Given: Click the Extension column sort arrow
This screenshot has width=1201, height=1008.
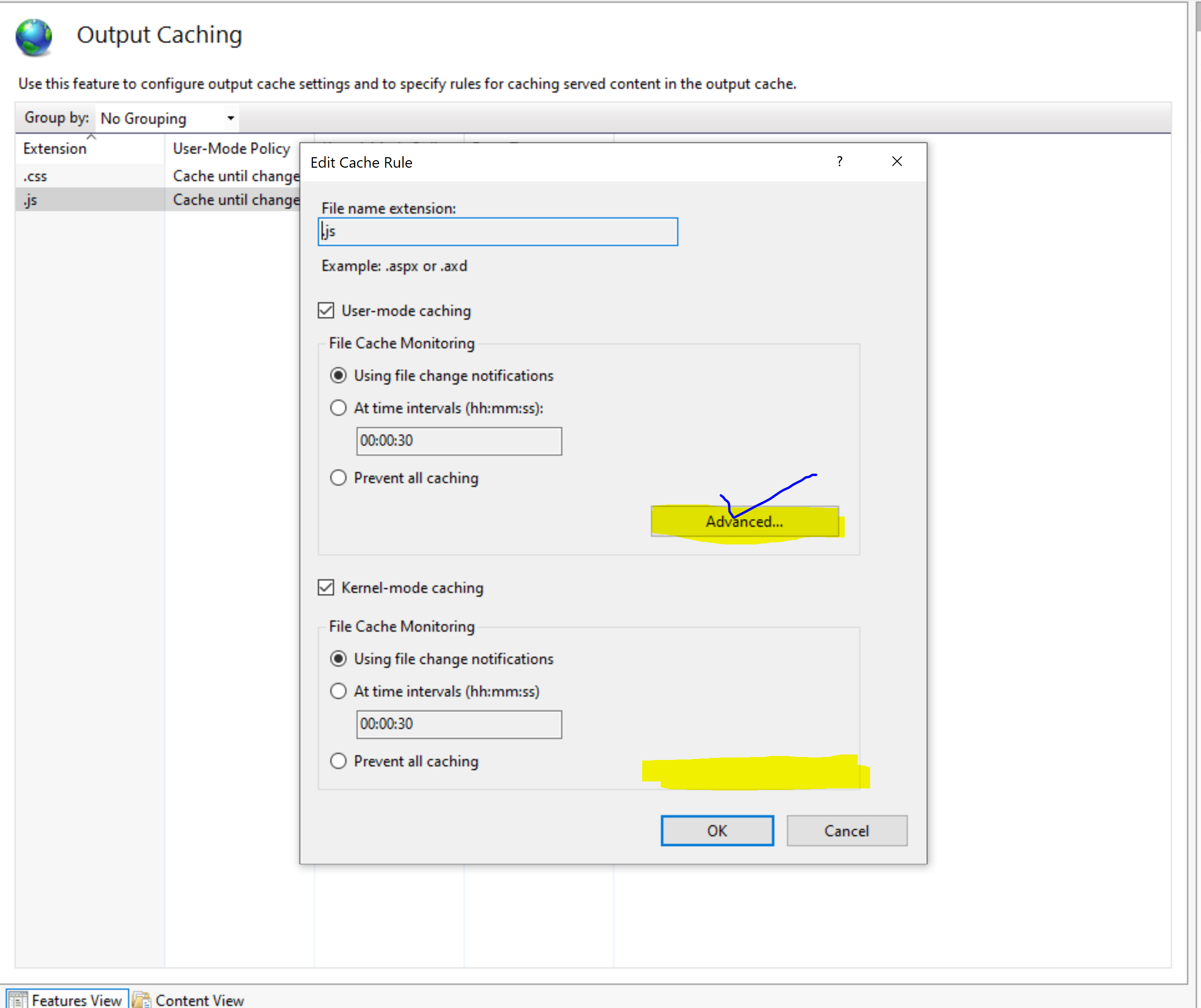Looking at the screenshot, I should pyautogui.click(x=91, y=137).
